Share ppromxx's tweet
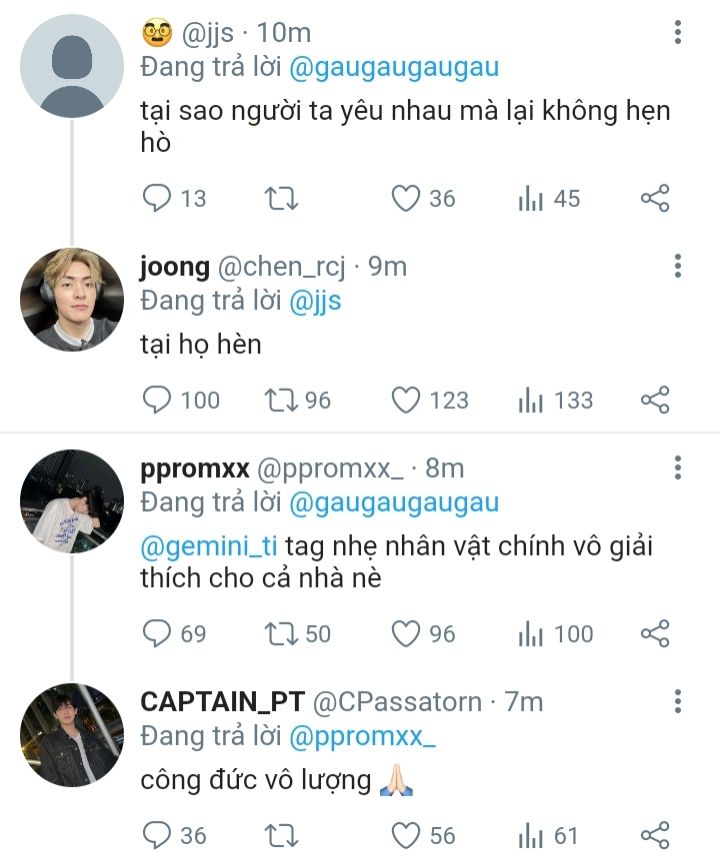The image size is (720, 864). 654,634
